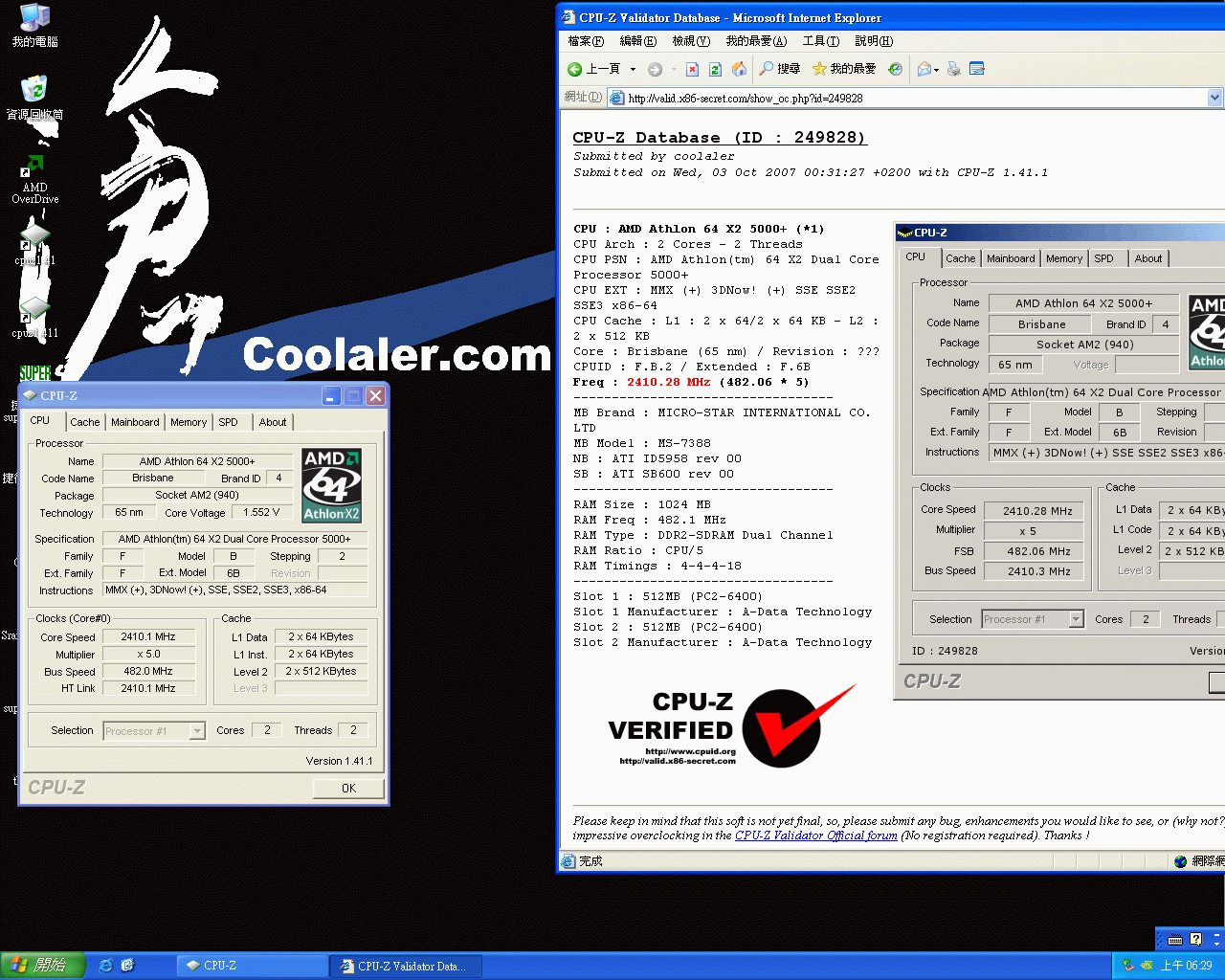The height and width of the screenshot is (980, 1225).
Task: Switch to Mainboard tab in desktop CPU-Z window
Action: [135, 422]
